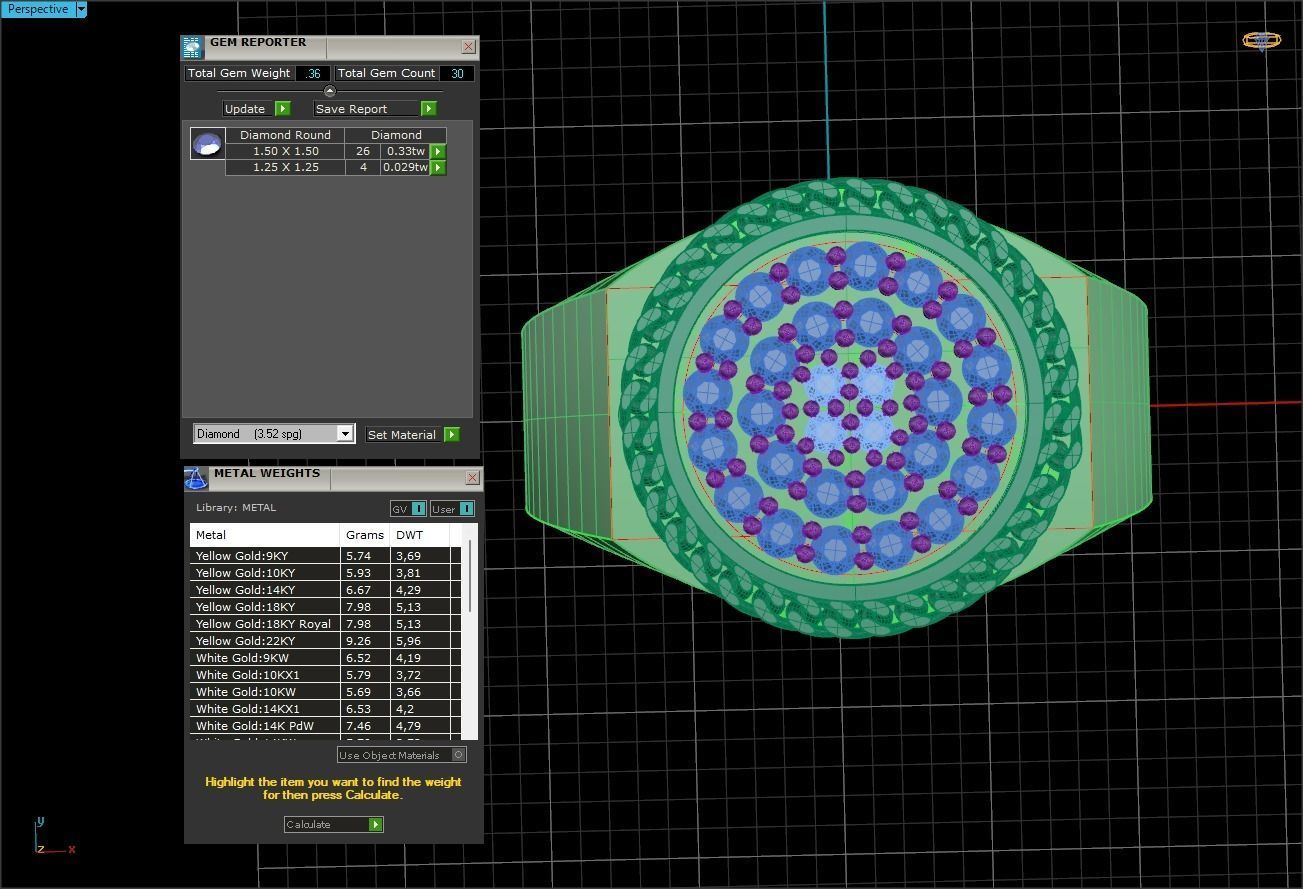
Task: Click the Calculate button
Action: click(333, 824)
